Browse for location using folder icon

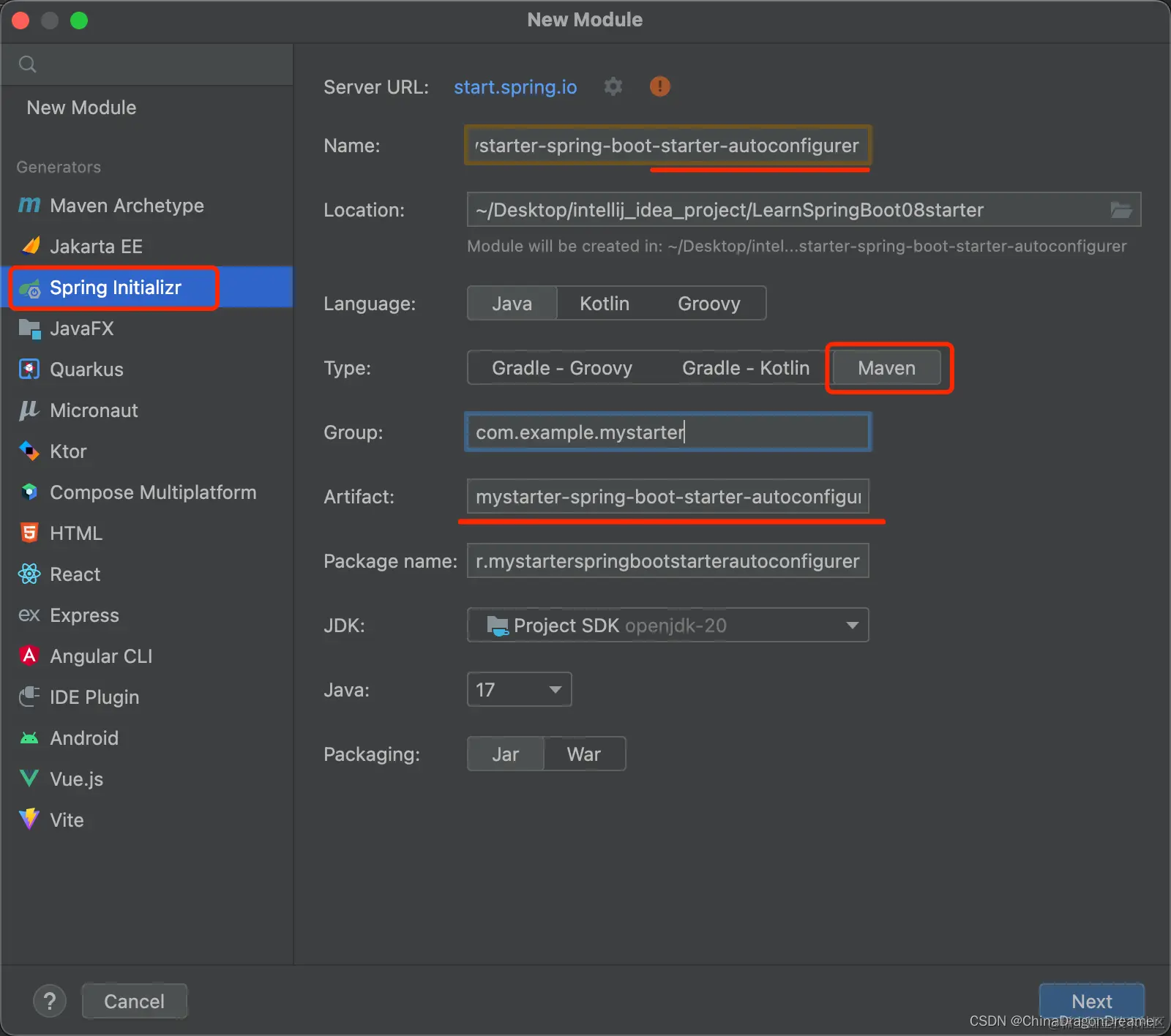[1121, 210]
